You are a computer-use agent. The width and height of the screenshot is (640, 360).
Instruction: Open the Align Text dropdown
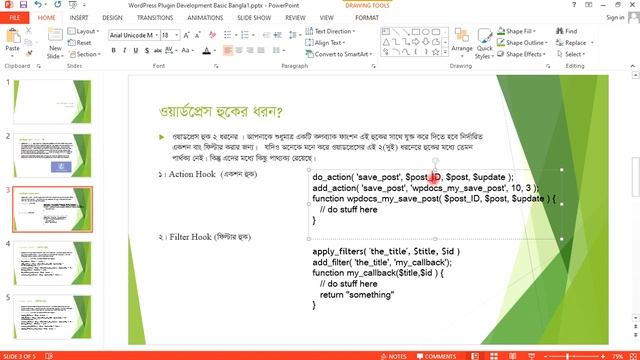[x=326, y=42]
